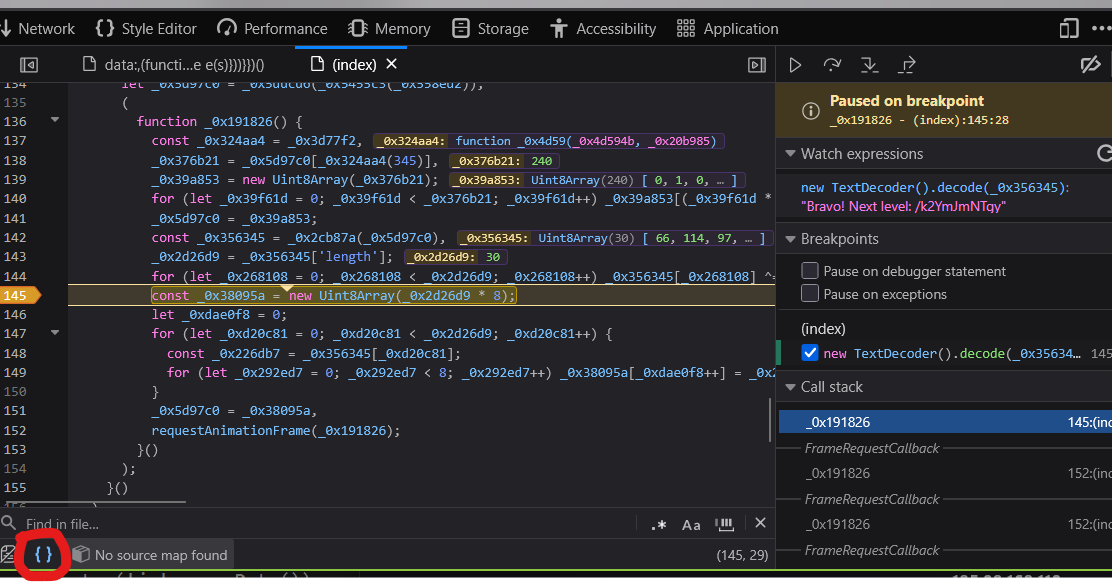Uncheck the TextDecoder breakpoint checkbox
This screenshot has height=582, width=1112.
tap(810, 353)
